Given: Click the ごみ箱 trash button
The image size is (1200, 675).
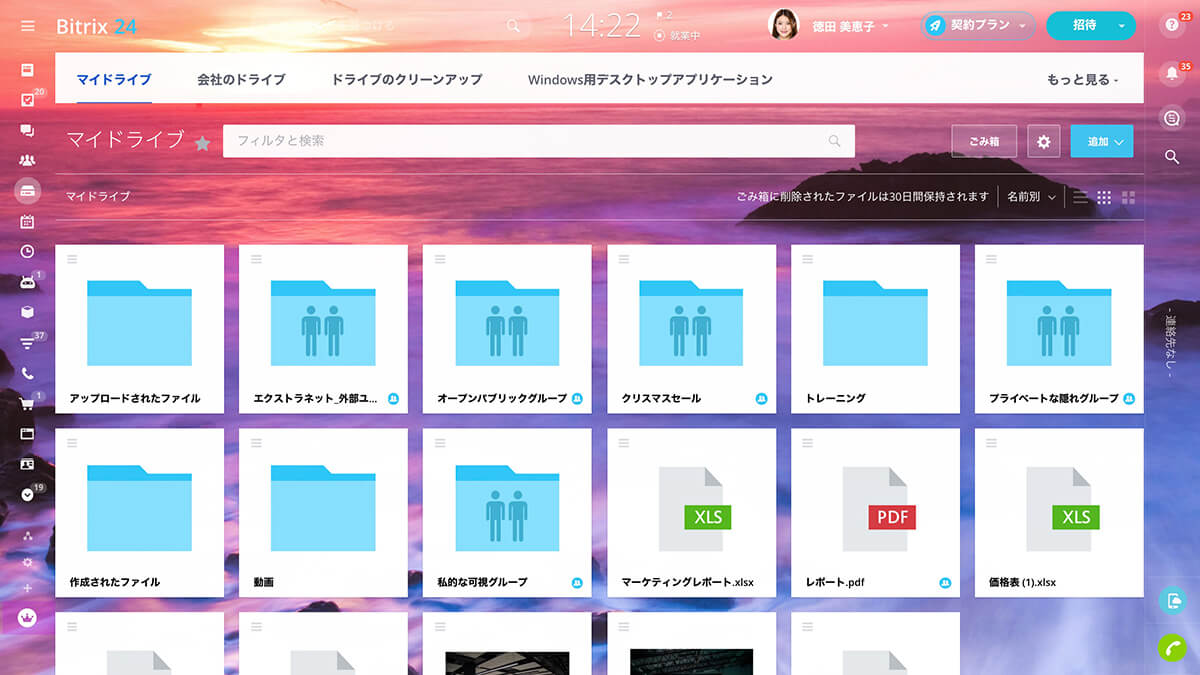Looking at the screenshot, I should click(x=985, y=141).
